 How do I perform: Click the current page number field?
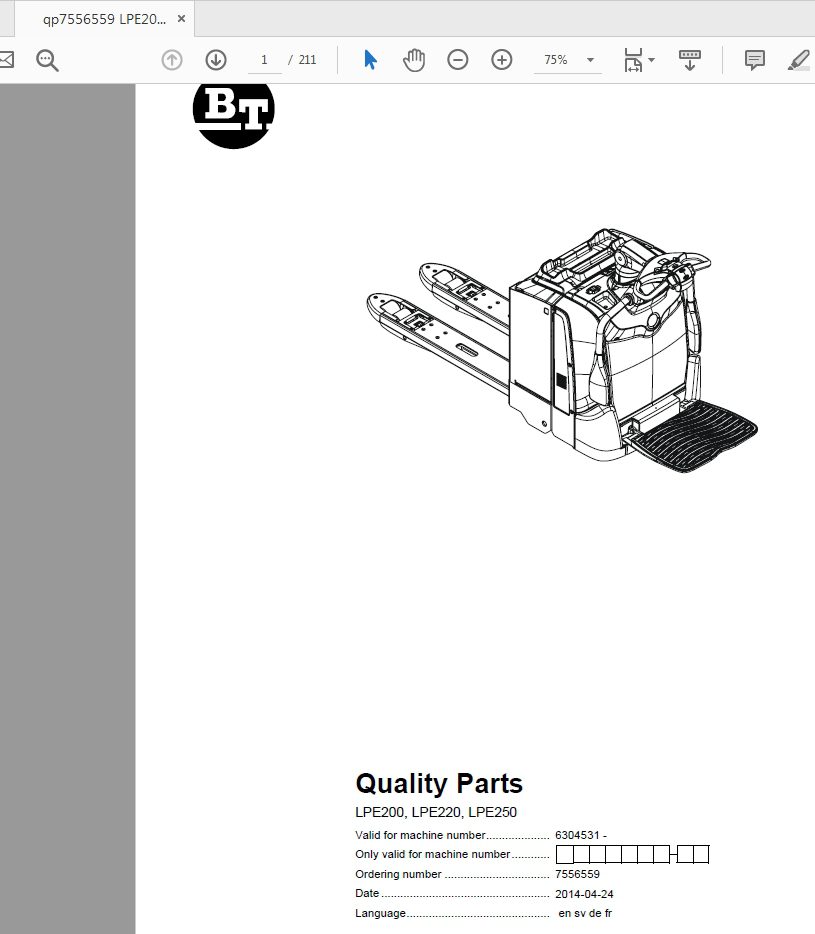click(265, 60)
